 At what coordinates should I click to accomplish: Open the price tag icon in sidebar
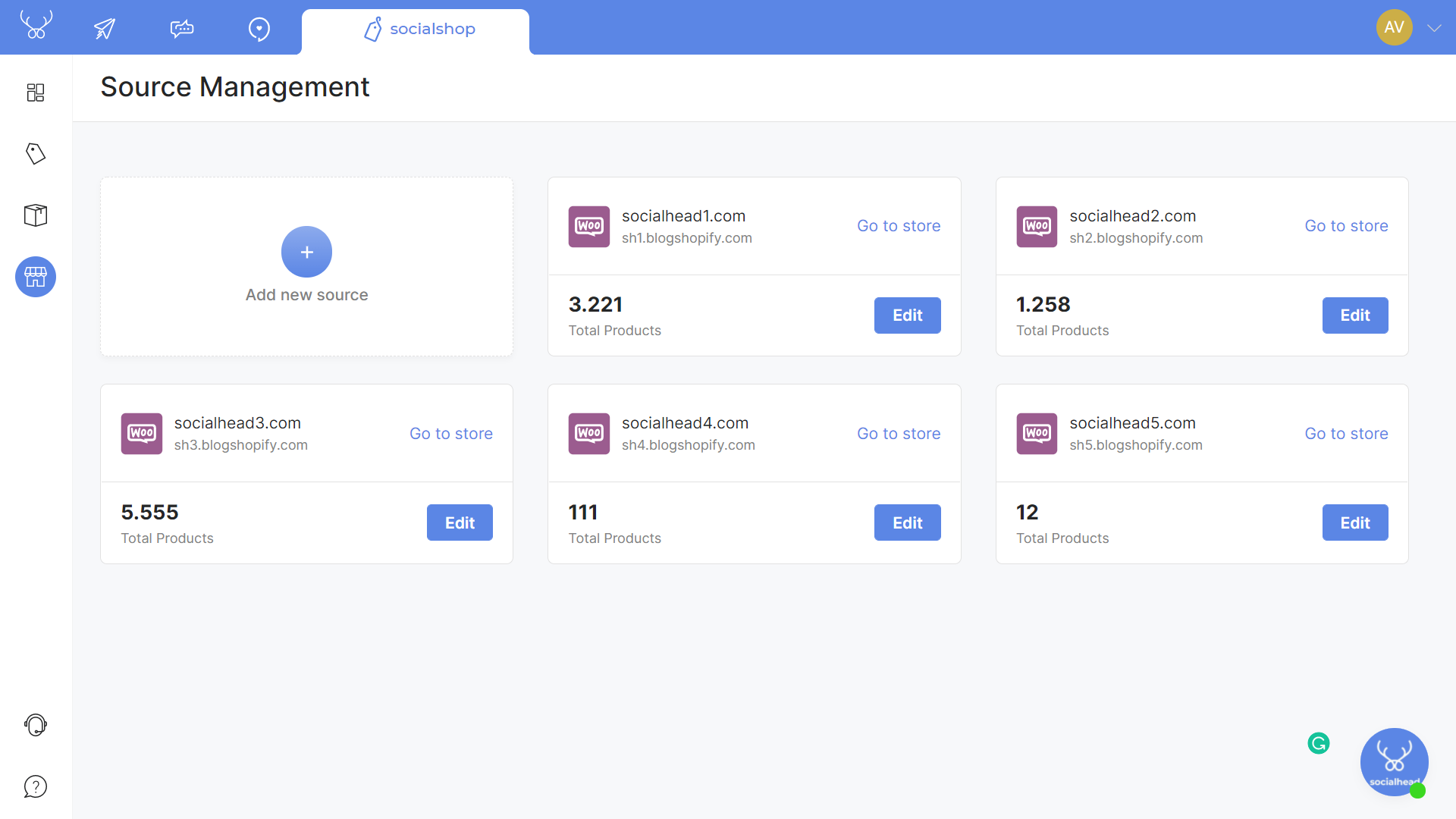(x=36, y=154)
